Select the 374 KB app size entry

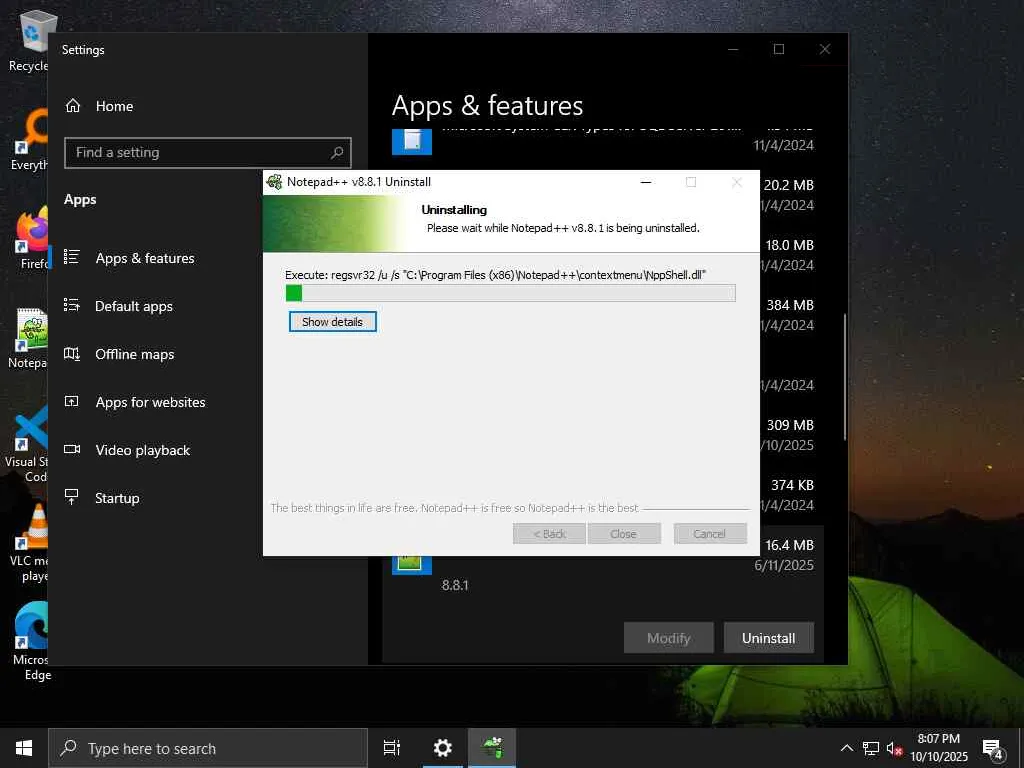click(792, 485)
